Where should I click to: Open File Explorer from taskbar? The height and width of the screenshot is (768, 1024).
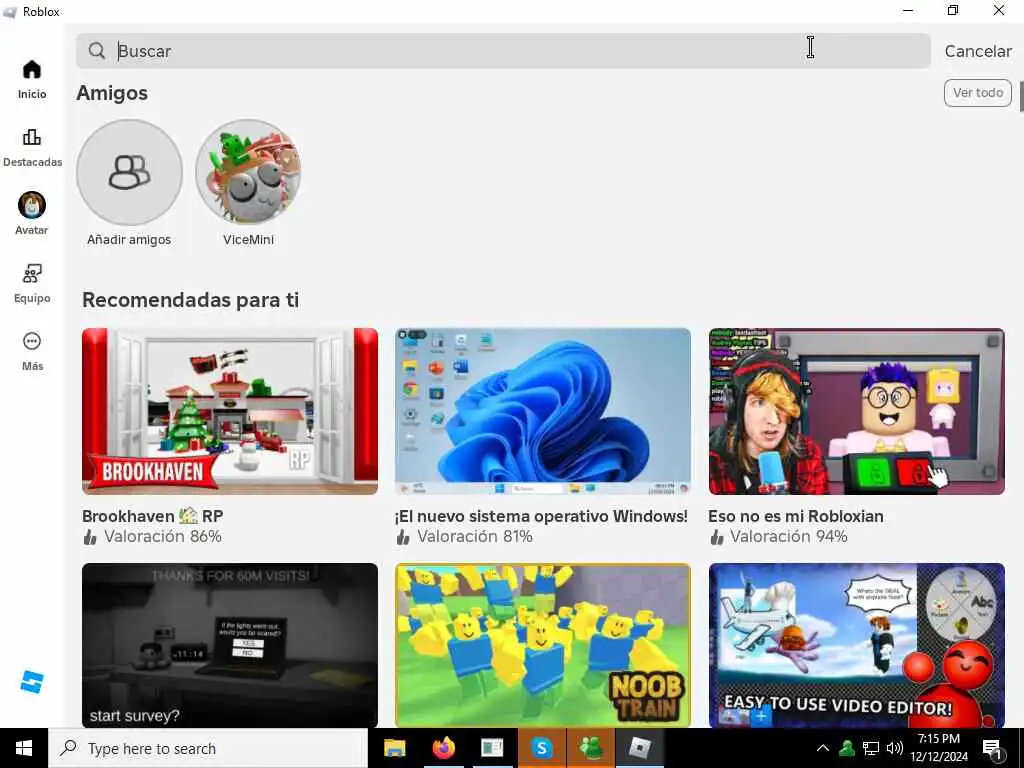(x=394, y=748)
